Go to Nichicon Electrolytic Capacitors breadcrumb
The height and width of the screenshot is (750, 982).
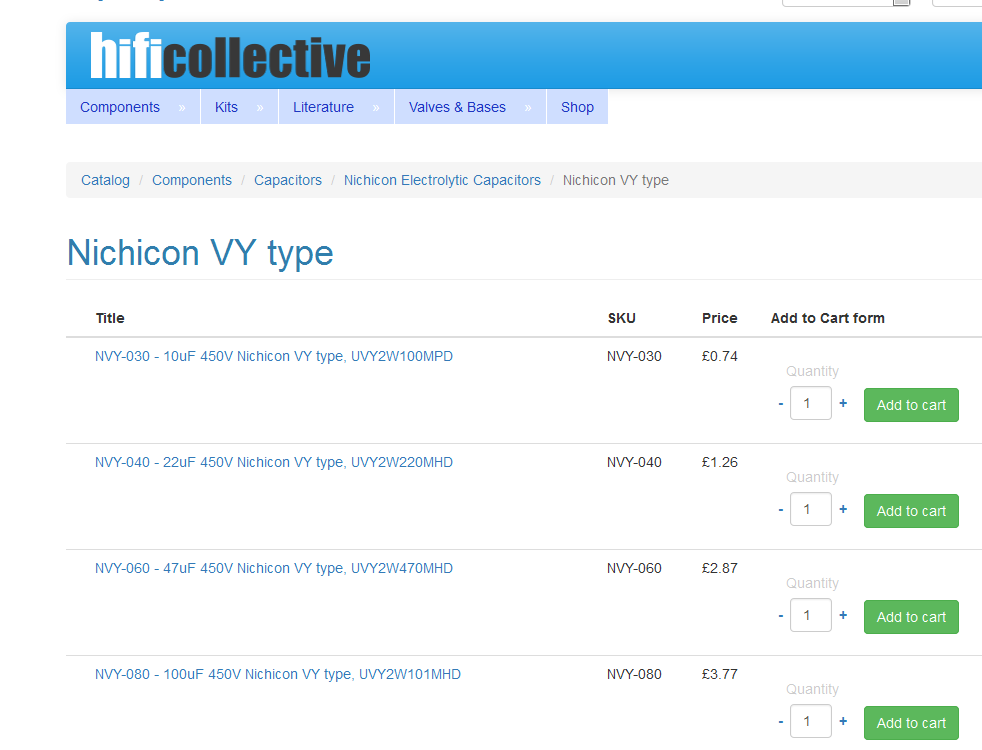pyautogui.click(x=442, y=180)
